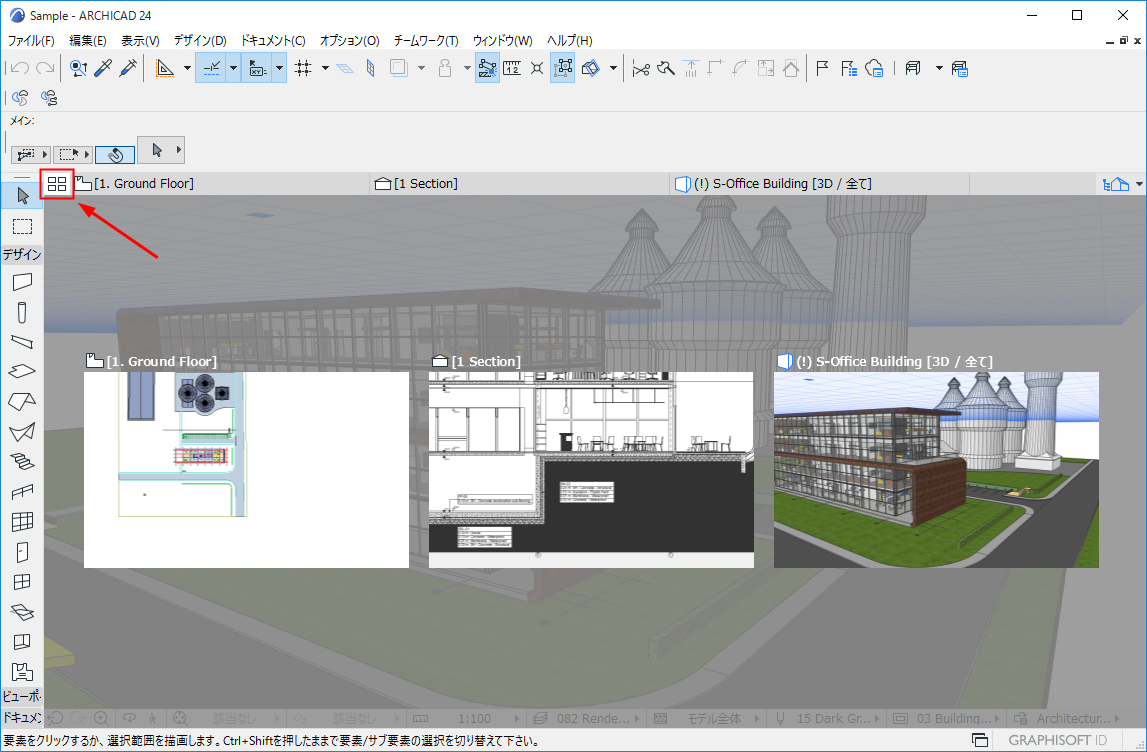Select the Marquee tool in toolbox
The width and height of the screenshot is (1147, 752).
point(22,226)
